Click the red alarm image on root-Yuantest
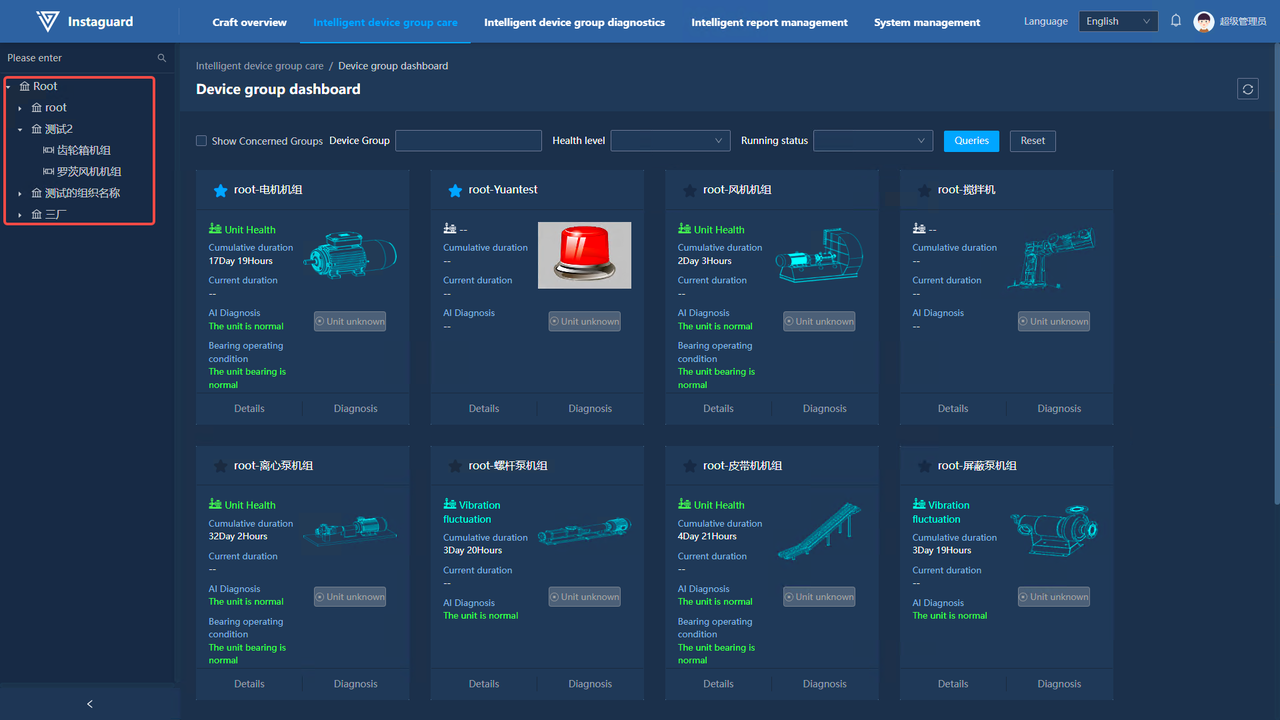 pyautogui.click(x=584, y=255)
